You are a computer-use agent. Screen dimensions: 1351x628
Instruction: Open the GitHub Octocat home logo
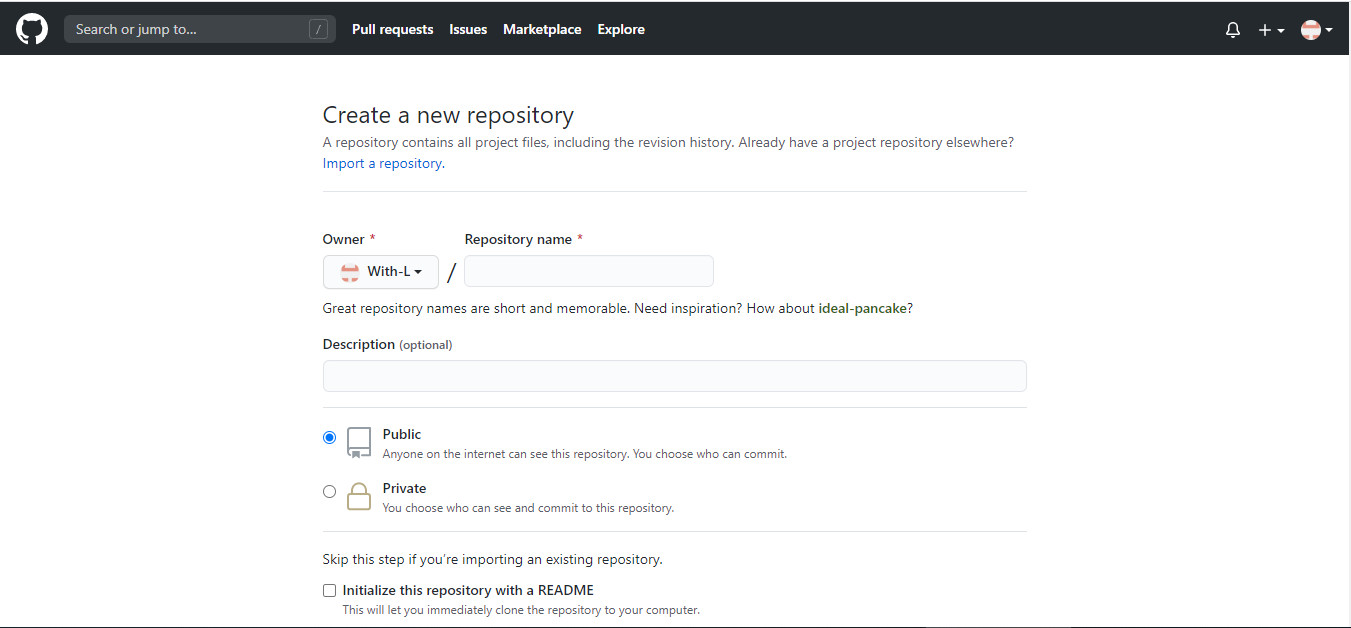point(32,29)
